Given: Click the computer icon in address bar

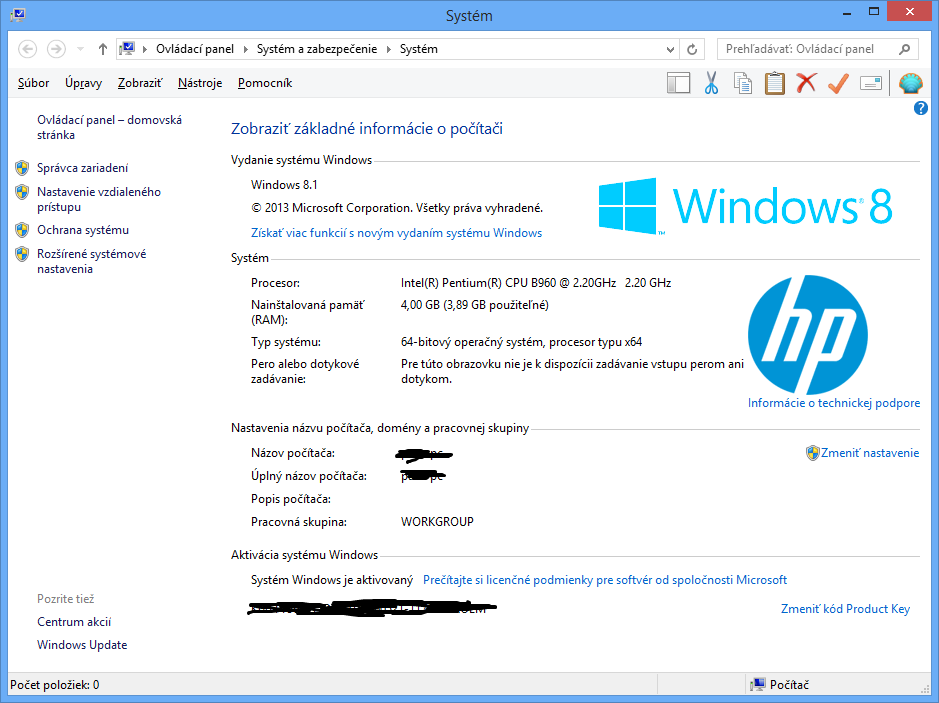Looking at the screenshot, I should [127, 49].
